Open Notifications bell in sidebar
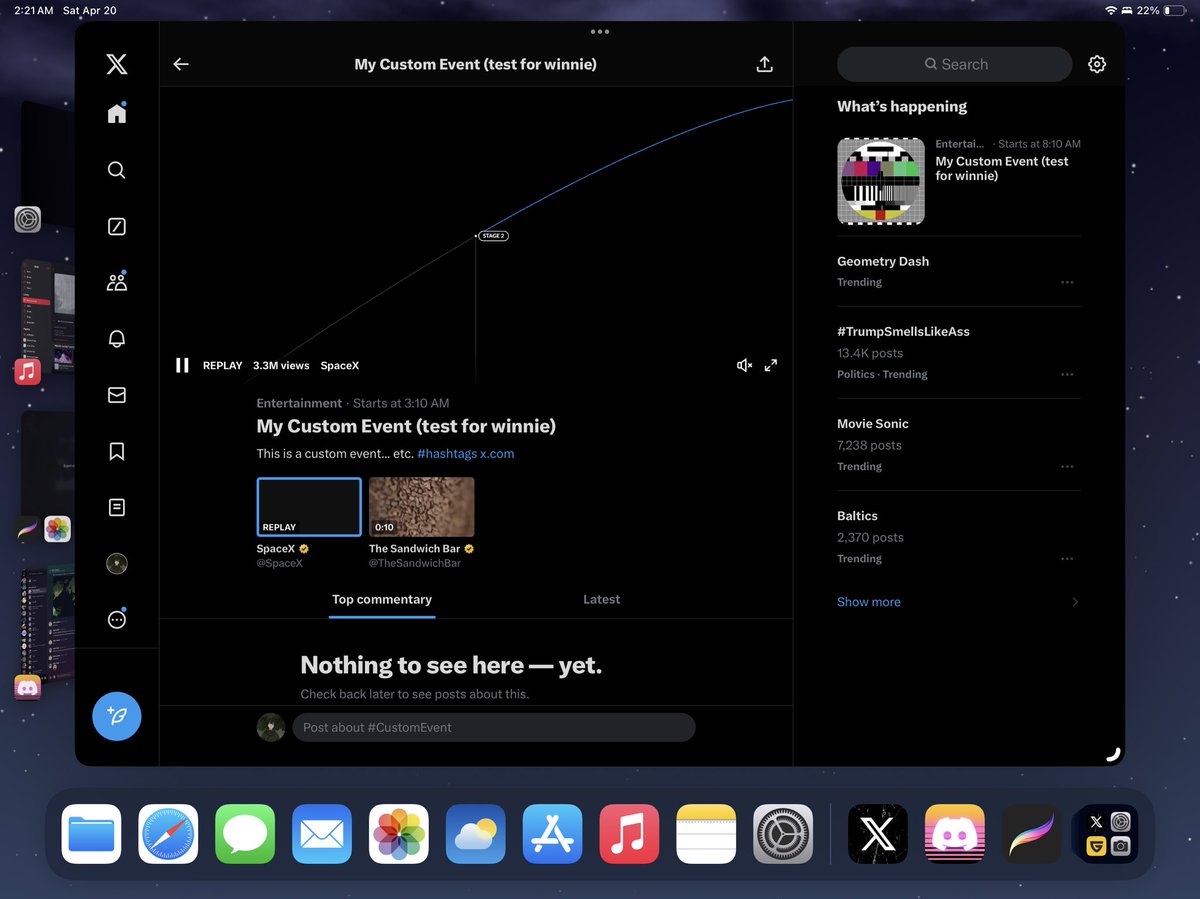 (x=117, y=339)
